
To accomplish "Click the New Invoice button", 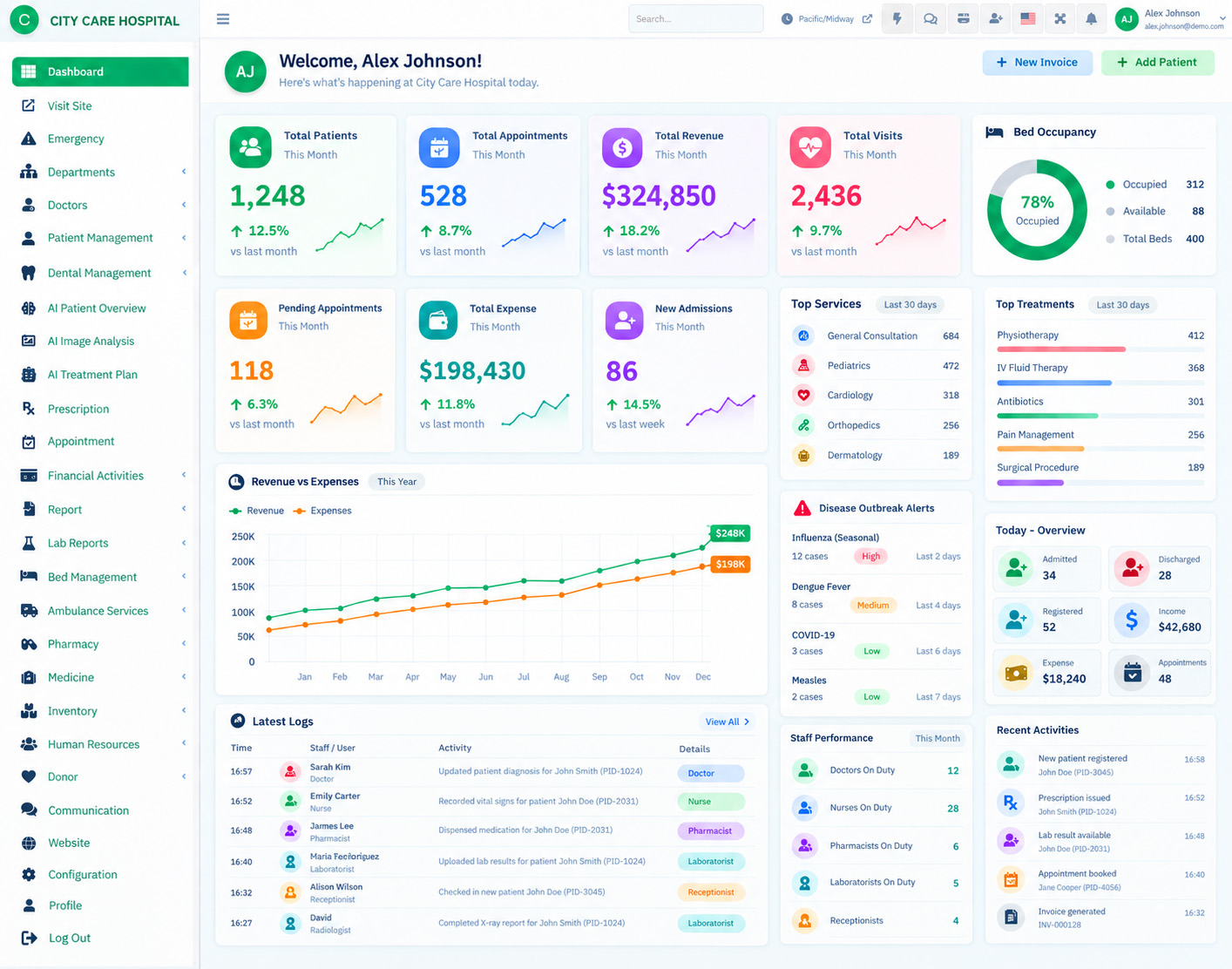I will [x=1037, y=63].
